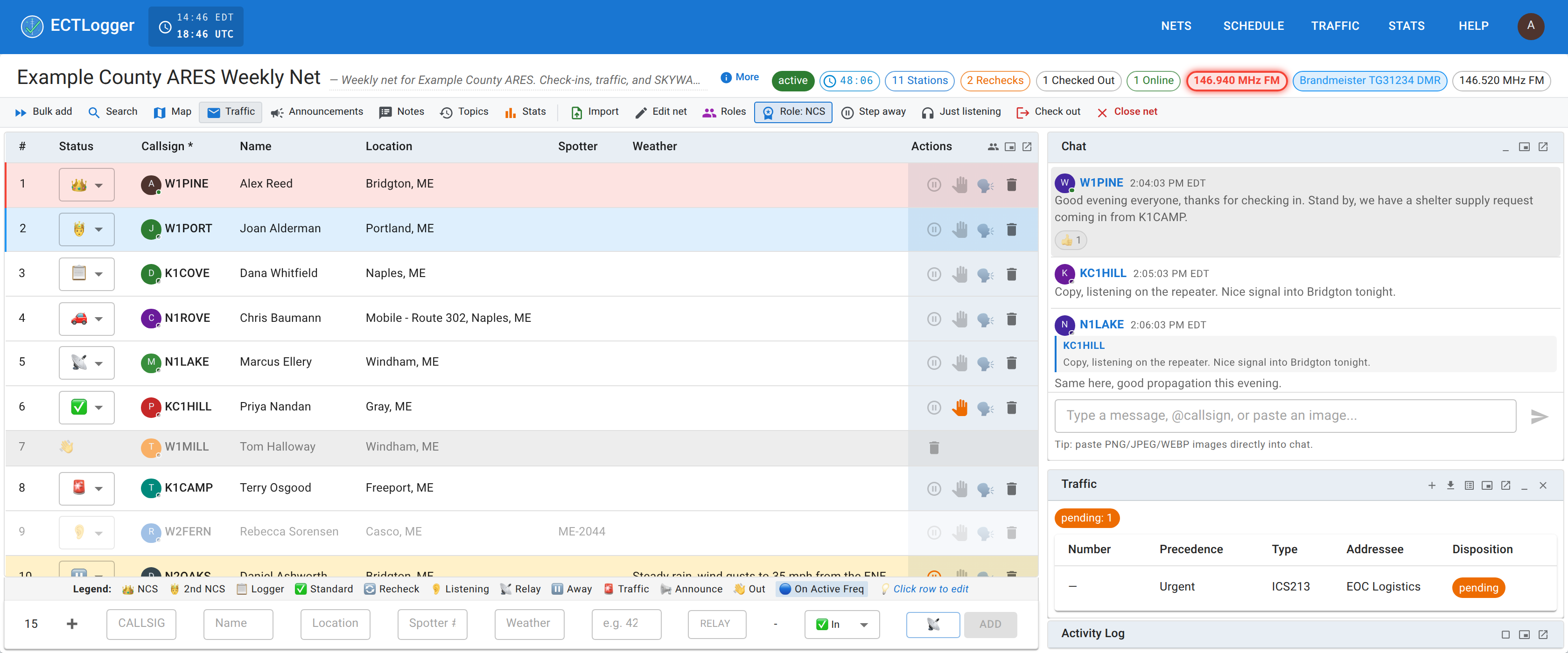Add new traffic with plus icon

click(1432, 485)
